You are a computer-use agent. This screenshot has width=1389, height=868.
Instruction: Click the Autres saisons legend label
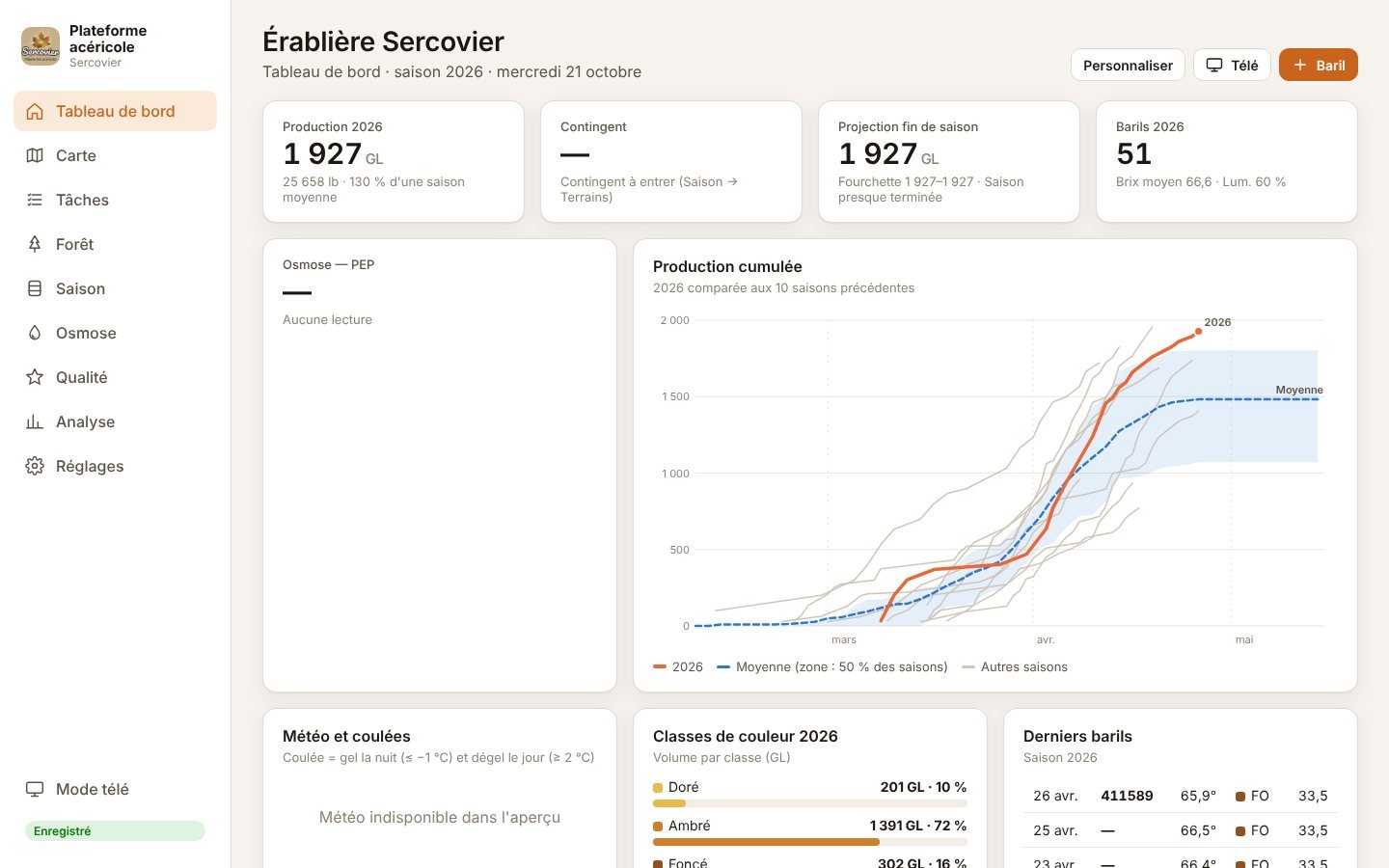click(1024, 666)
